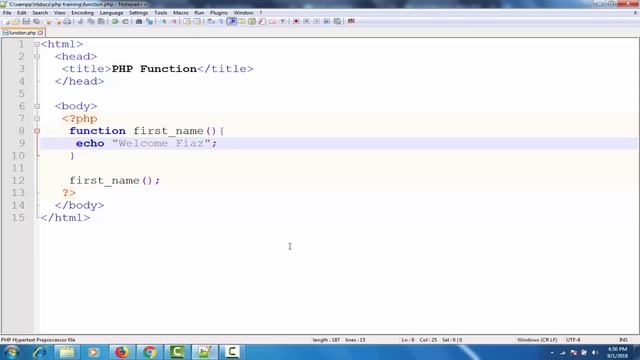Open Firefox from the Windows taskbar
This screenshot has height=360, width=640.
[122, 352]
